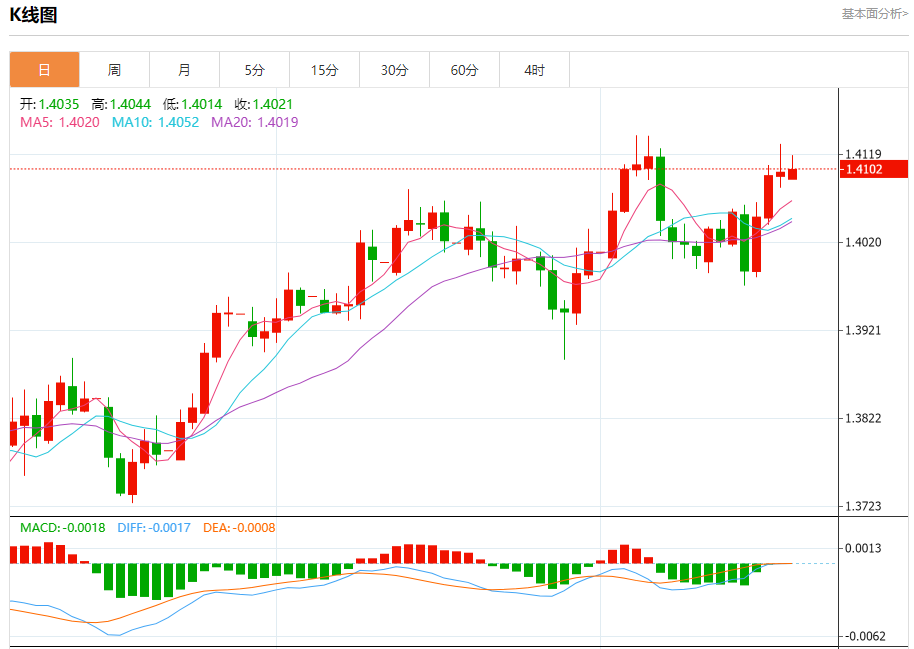Screen dimensions: 914x649
Task: Click the MA20 indicator label
Action: point(254,122)
